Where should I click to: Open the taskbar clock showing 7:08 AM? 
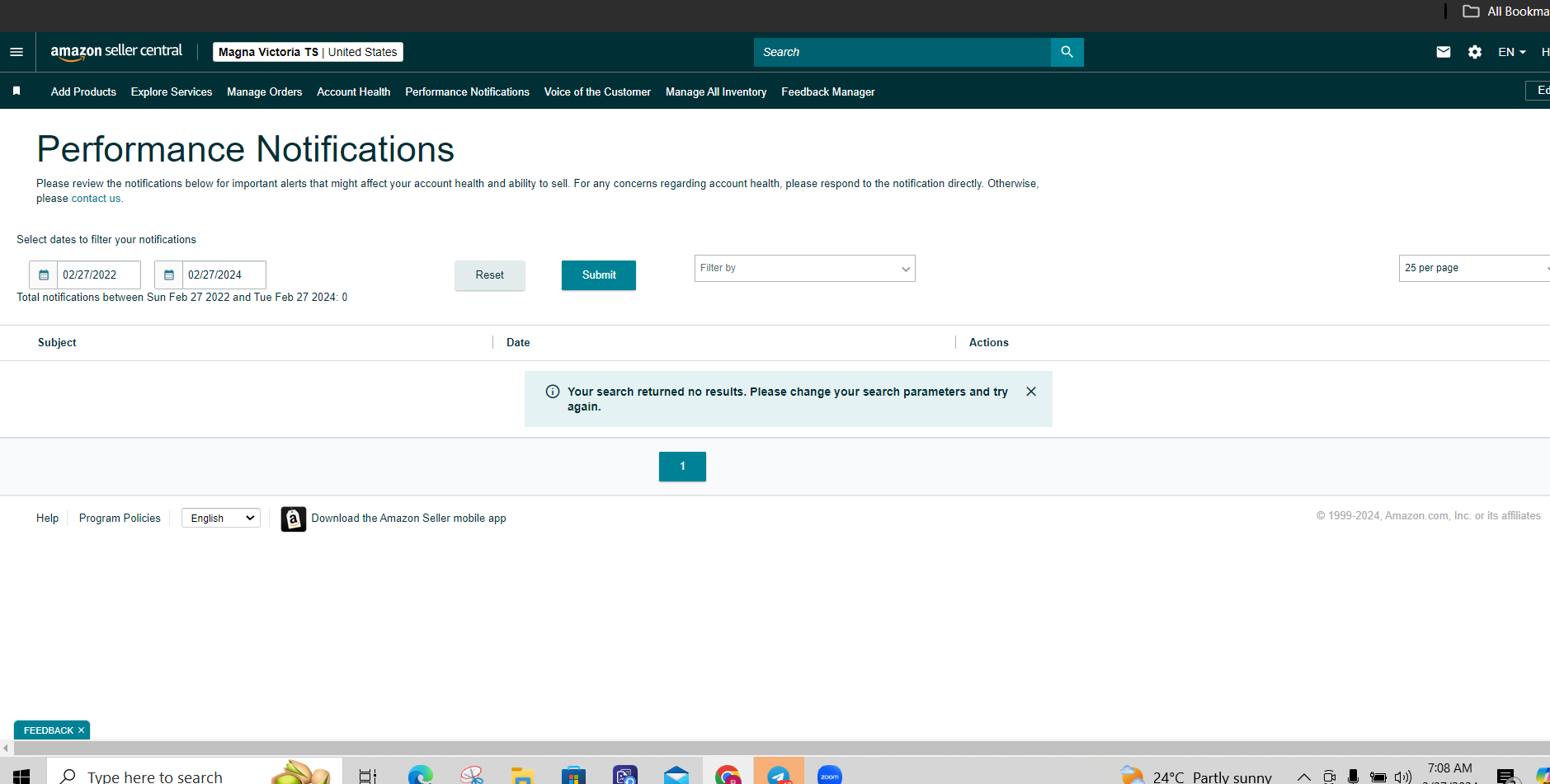tap(1449, 773)
